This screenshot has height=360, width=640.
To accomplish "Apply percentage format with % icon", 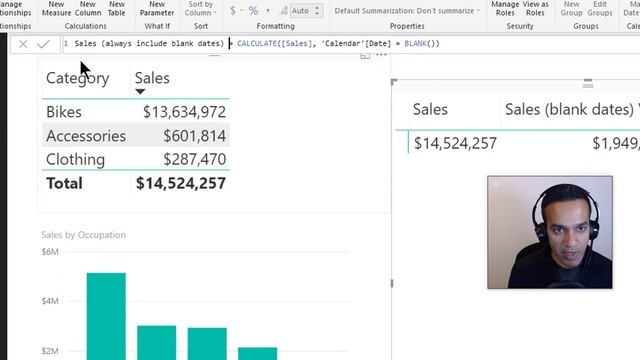I will point(253,11).
